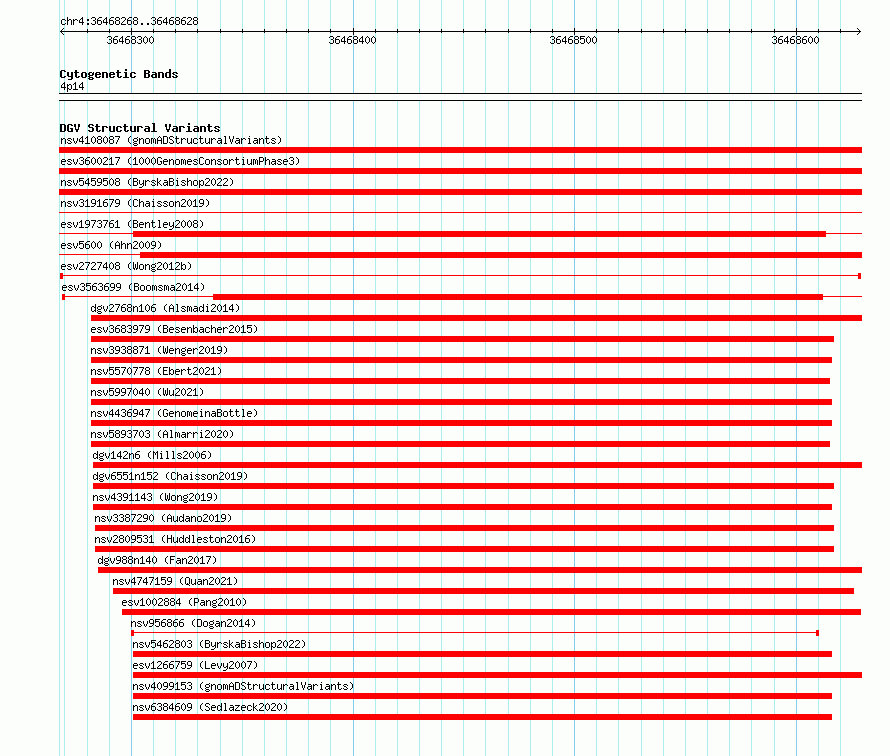This screenshot has height=756, width=890.
Task: Click the red bar under esv5600 (Ahn2009)
Action: pyautogui.click(x=501, y=255)
